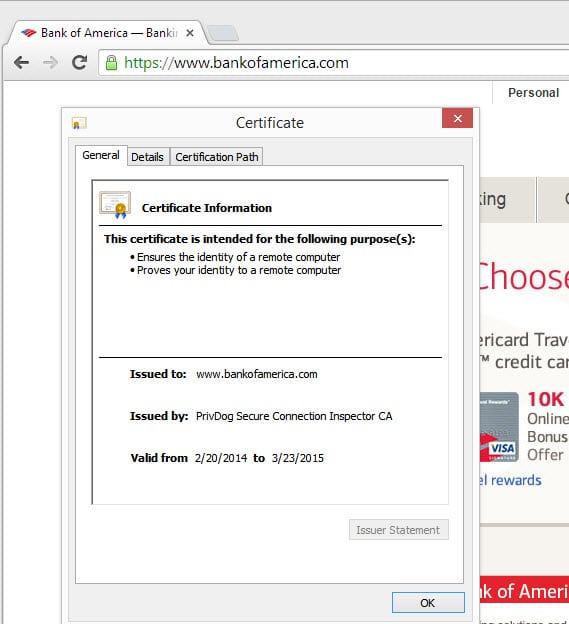This screenshot has height=624, width=569.
Task: Click the browser forward arrow
Action: [x=50, y=63]
